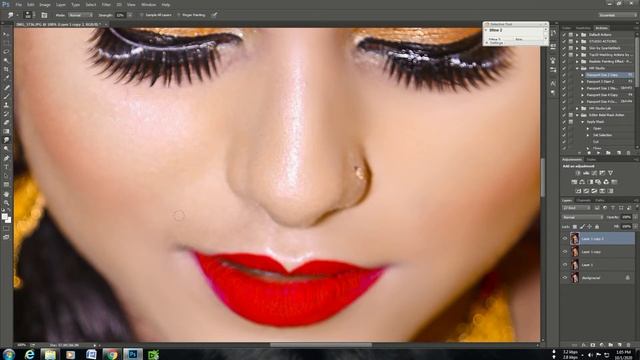
Task: Click the Brightness/Contrast adjustment icon
Action: pyautogui.click(x=578, y=173)
